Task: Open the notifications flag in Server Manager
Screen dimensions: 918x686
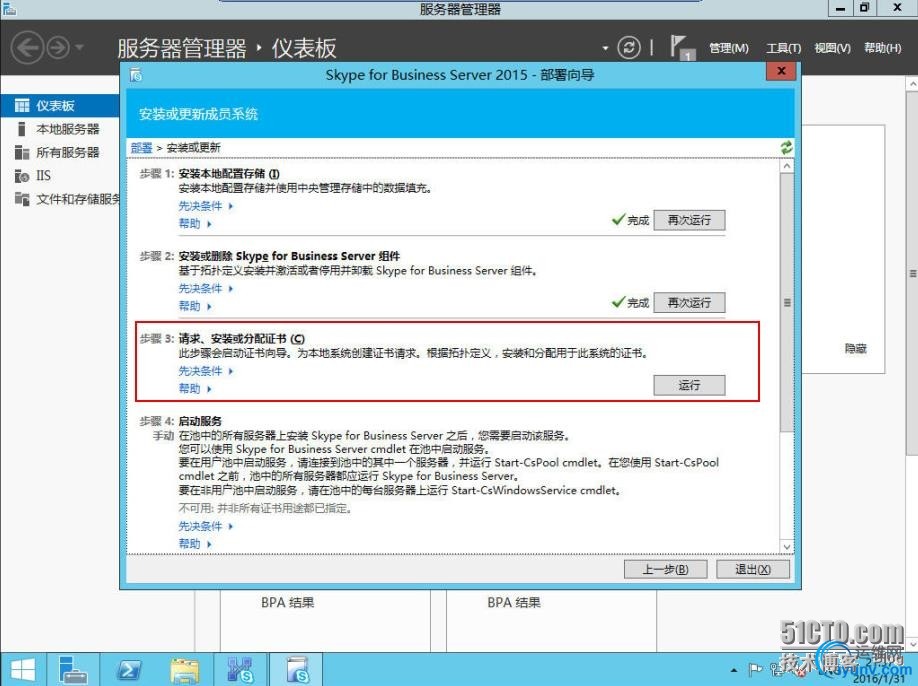Action: [681, 47]
